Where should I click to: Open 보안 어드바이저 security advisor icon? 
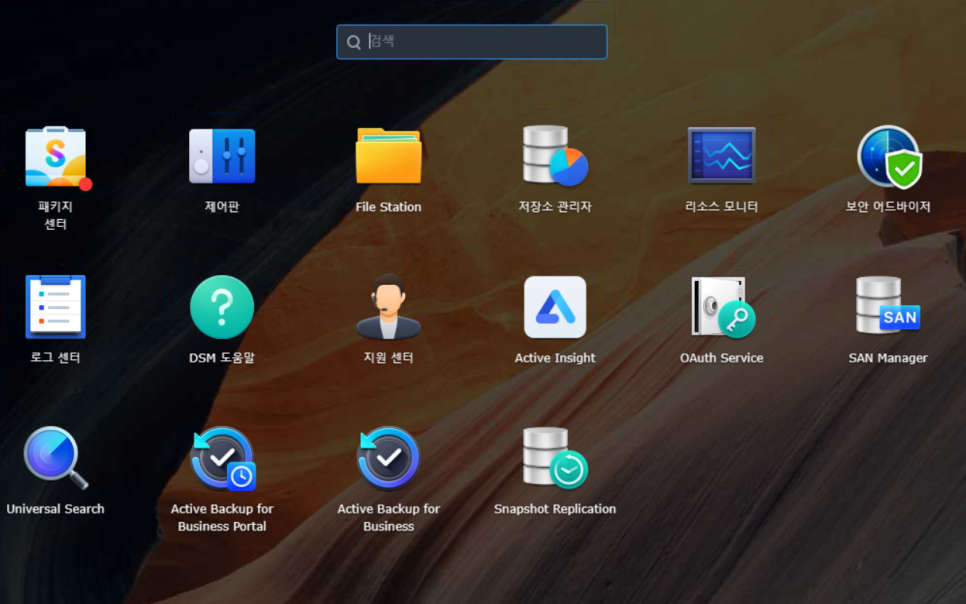pyautogui.click(x=888, y=157)
